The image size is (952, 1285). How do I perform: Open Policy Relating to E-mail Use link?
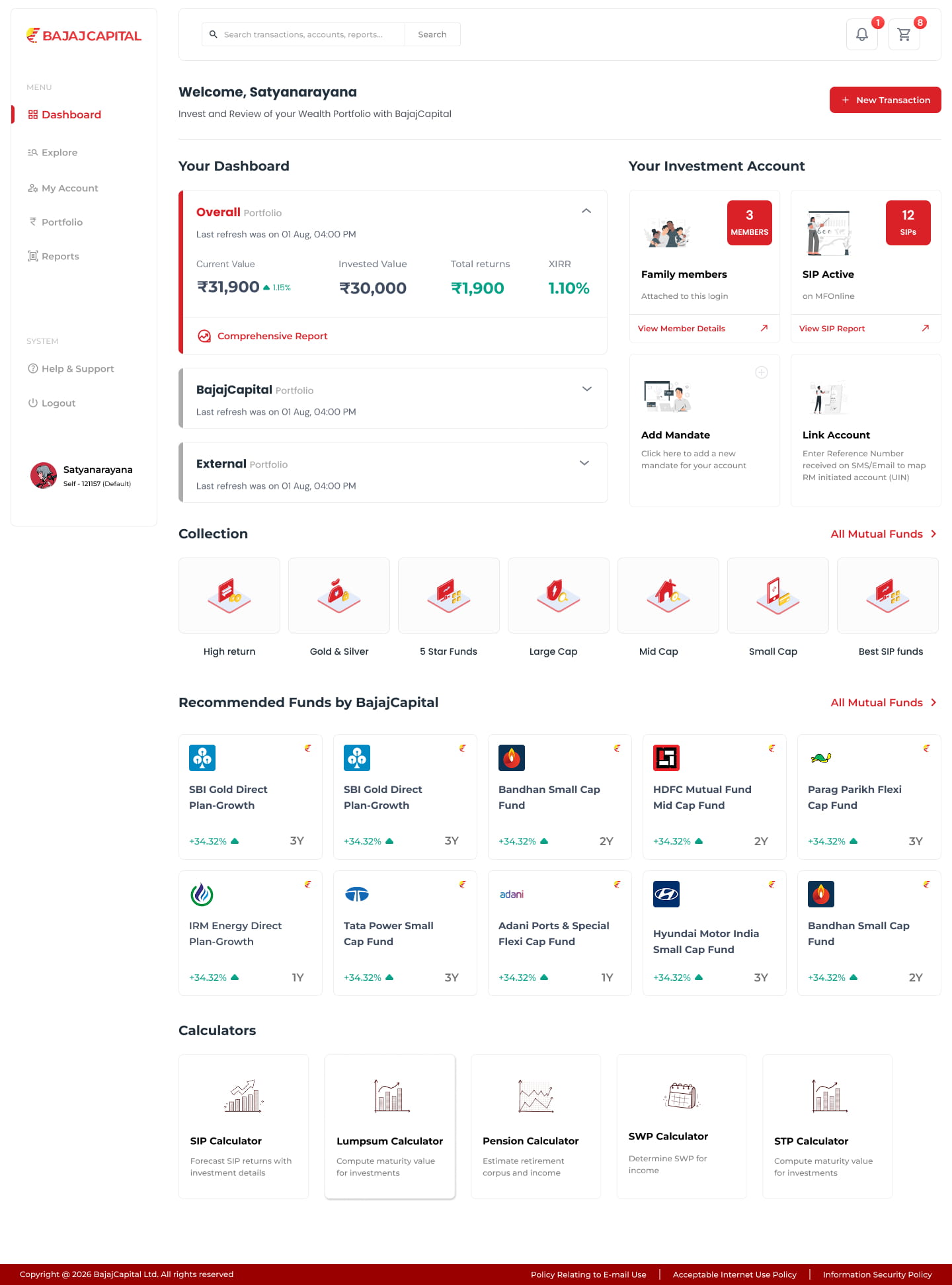coord(588,1274)
